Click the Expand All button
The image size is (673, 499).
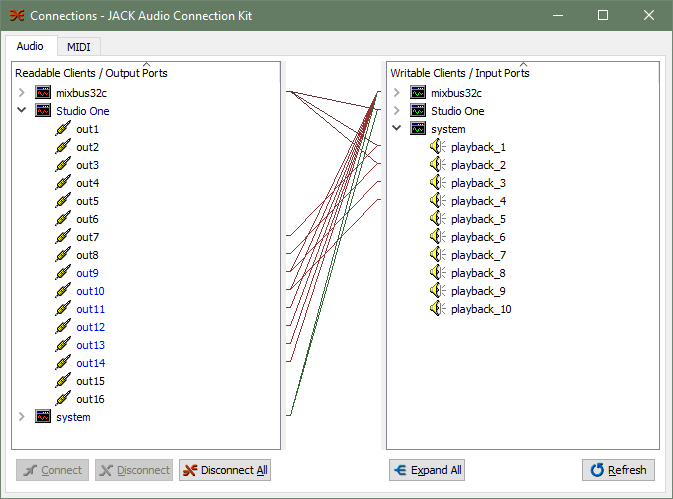point(427,470)
